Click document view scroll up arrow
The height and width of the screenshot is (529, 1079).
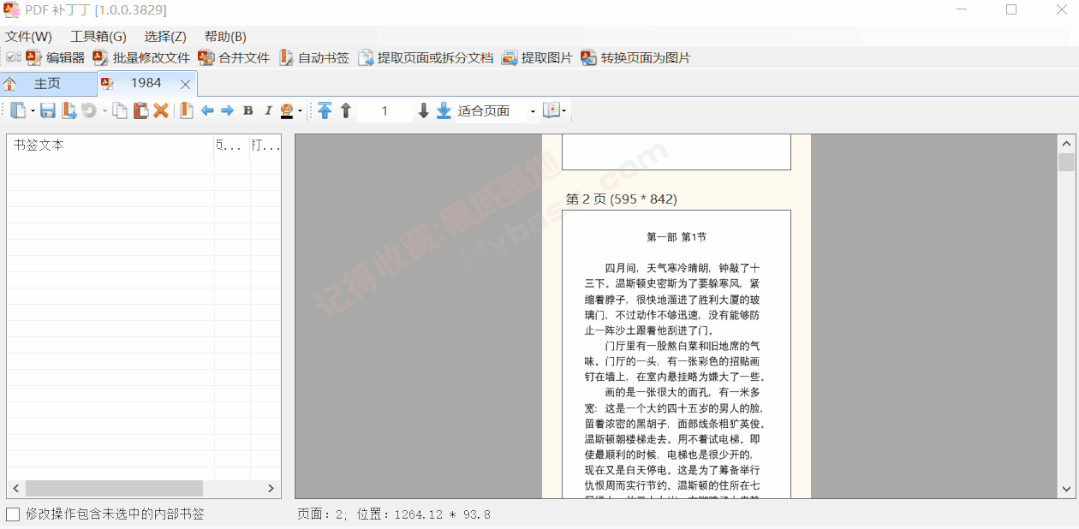1067,144
